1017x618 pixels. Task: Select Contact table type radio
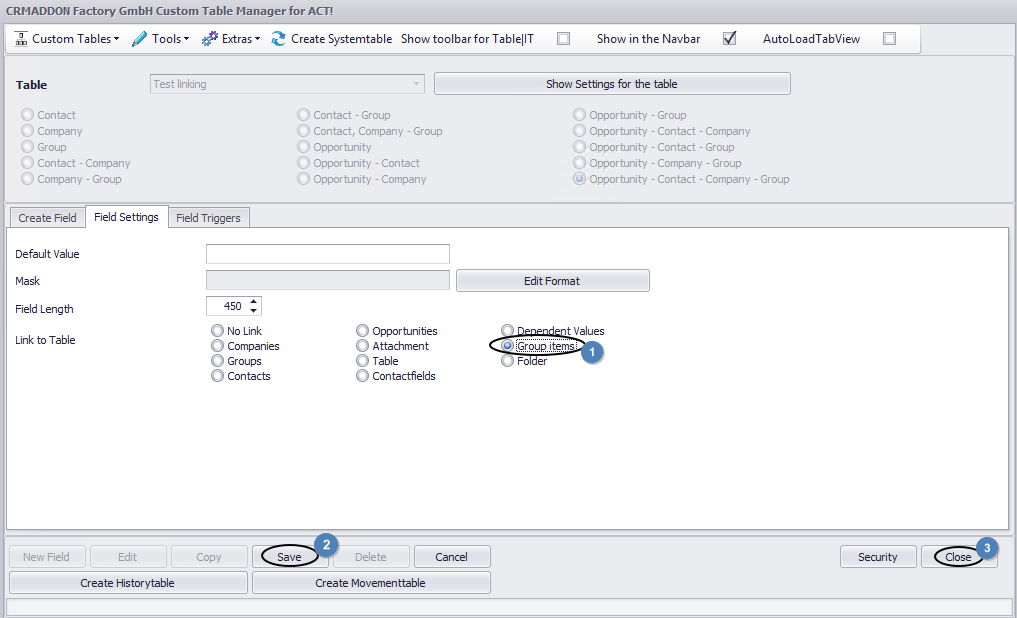27,115
